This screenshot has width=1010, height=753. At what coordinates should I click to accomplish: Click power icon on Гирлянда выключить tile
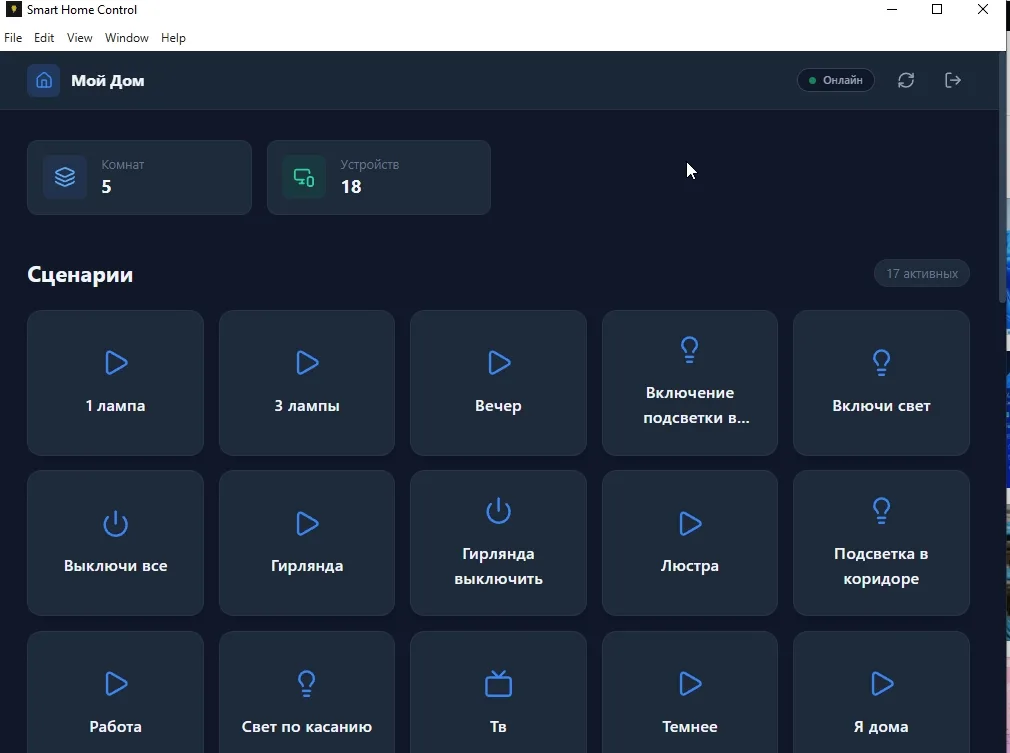498,511
